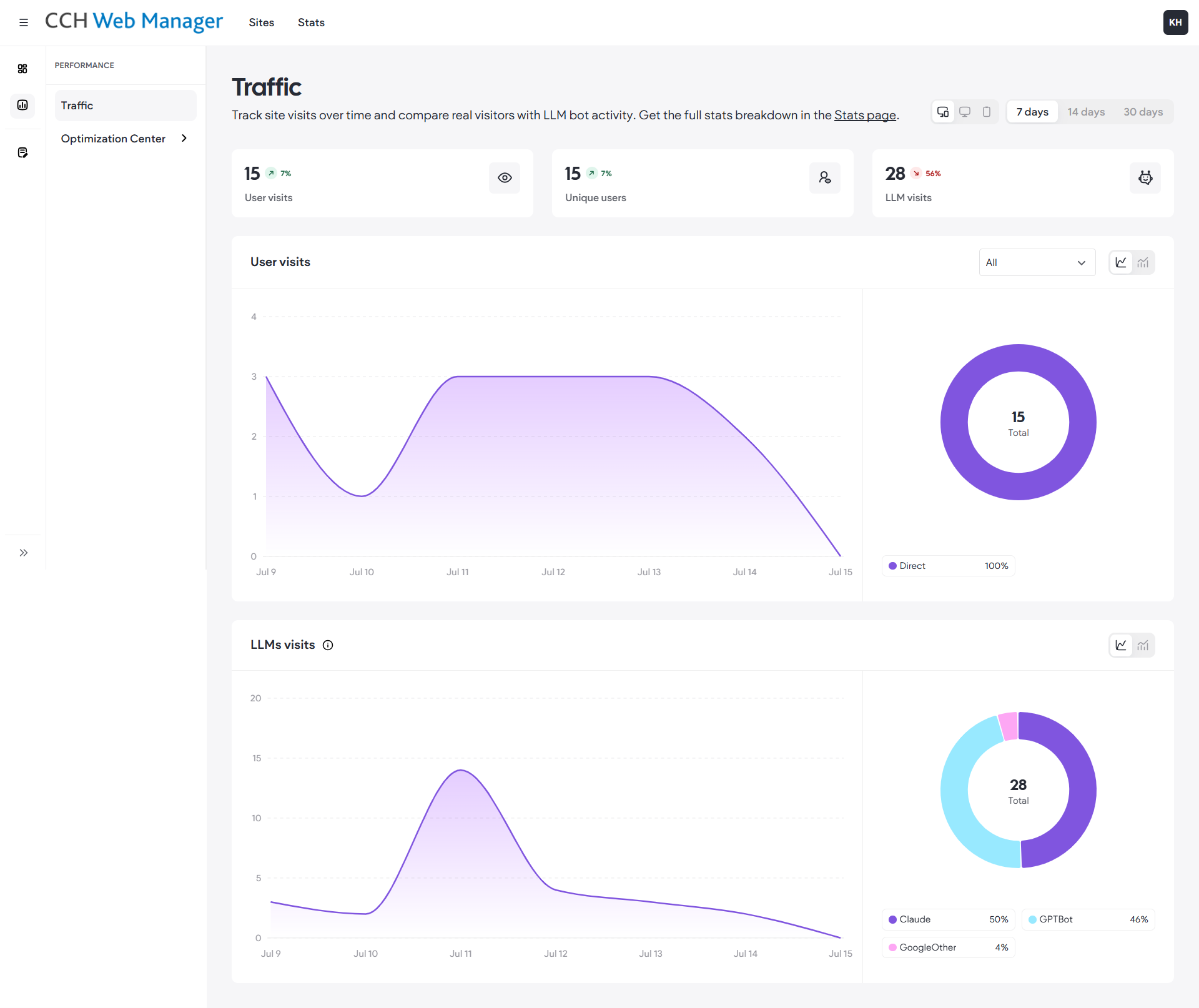This screenshot has width=1199, height=1008.
Task: Select mobile-only device filter
Action: point(987,112)
